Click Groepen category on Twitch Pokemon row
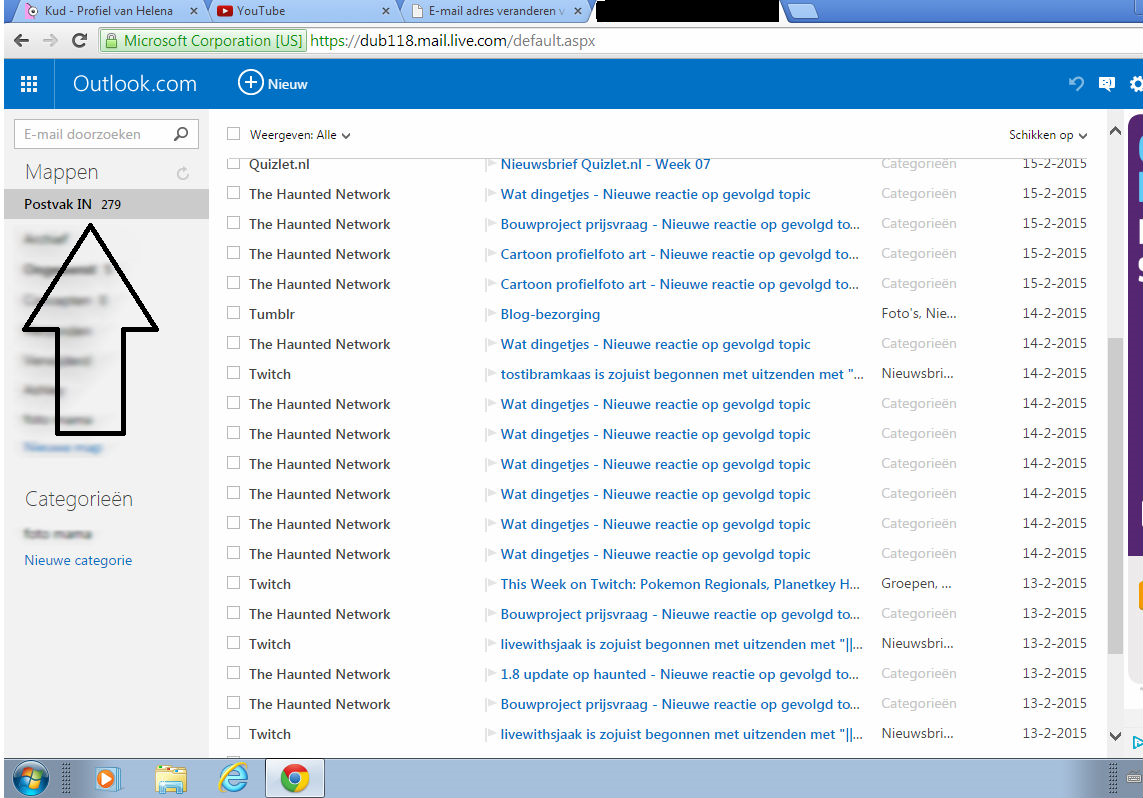This screenshot has height=798, width=1143. (x=916, y=584)
